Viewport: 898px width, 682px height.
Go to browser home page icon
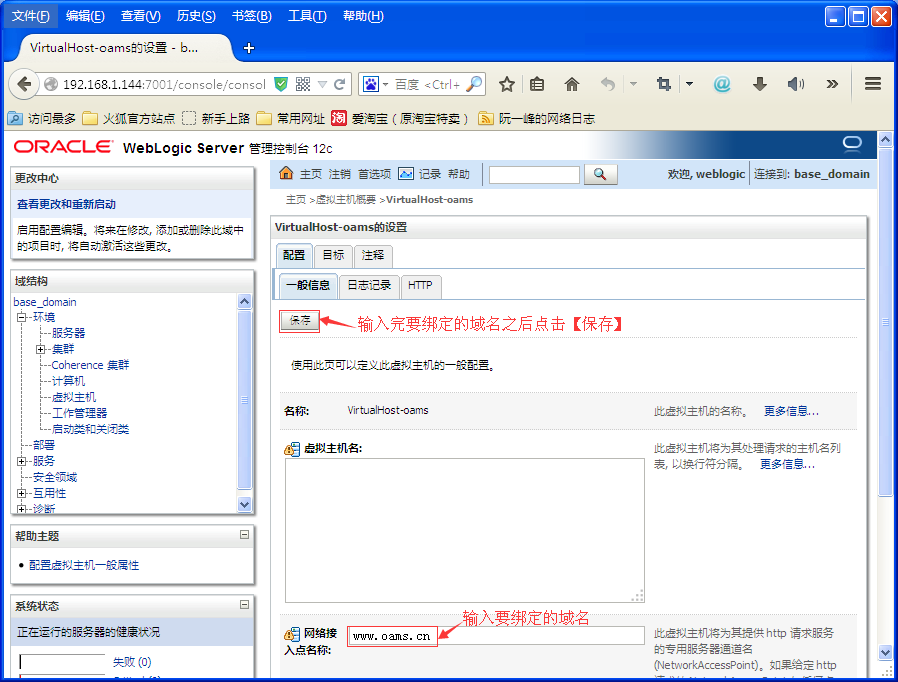572,85
